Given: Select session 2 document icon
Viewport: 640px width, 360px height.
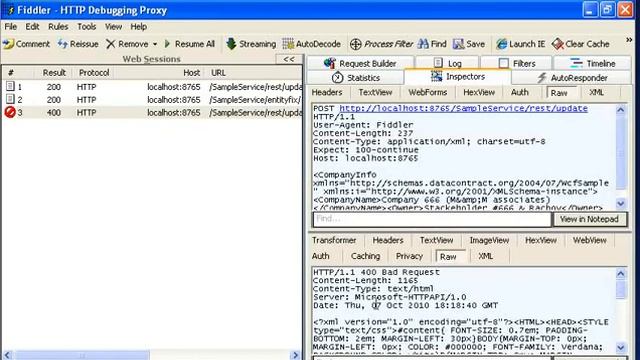Looking at the screenshot, I should [x=10, y=99].
